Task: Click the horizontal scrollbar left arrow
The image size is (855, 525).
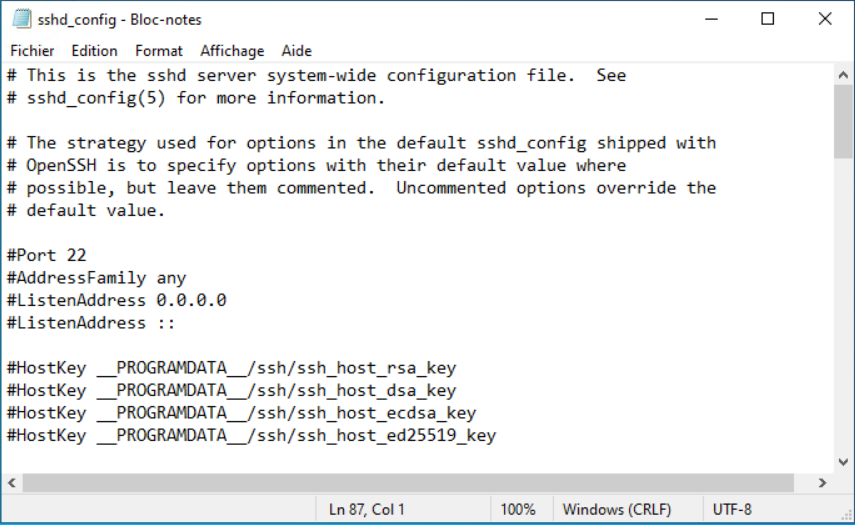Action: coord(12,483)
